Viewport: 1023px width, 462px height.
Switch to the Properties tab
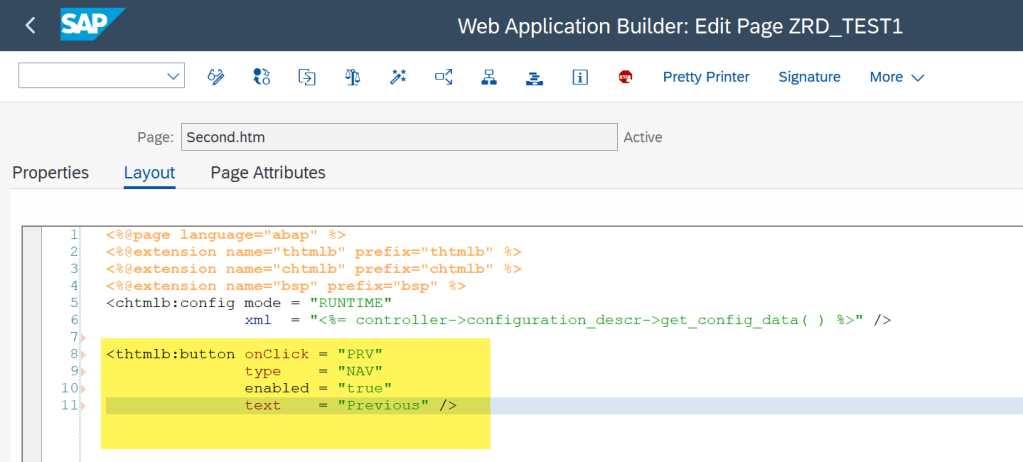click(x=50, y=173)
